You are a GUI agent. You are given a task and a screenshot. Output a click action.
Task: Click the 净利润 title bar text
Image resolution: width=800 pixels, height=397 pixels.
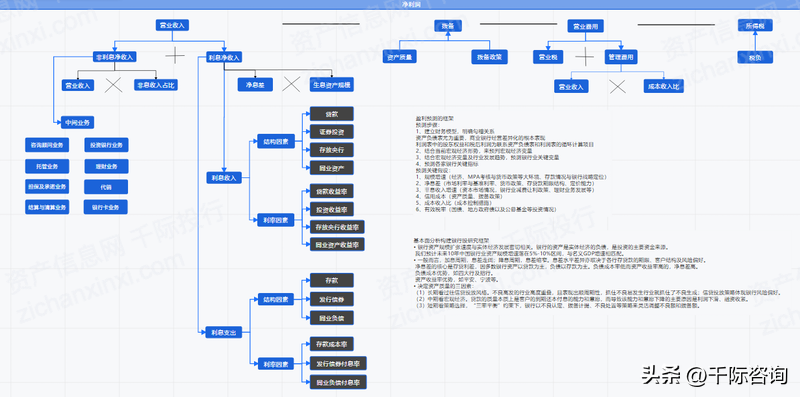point(411,4)
